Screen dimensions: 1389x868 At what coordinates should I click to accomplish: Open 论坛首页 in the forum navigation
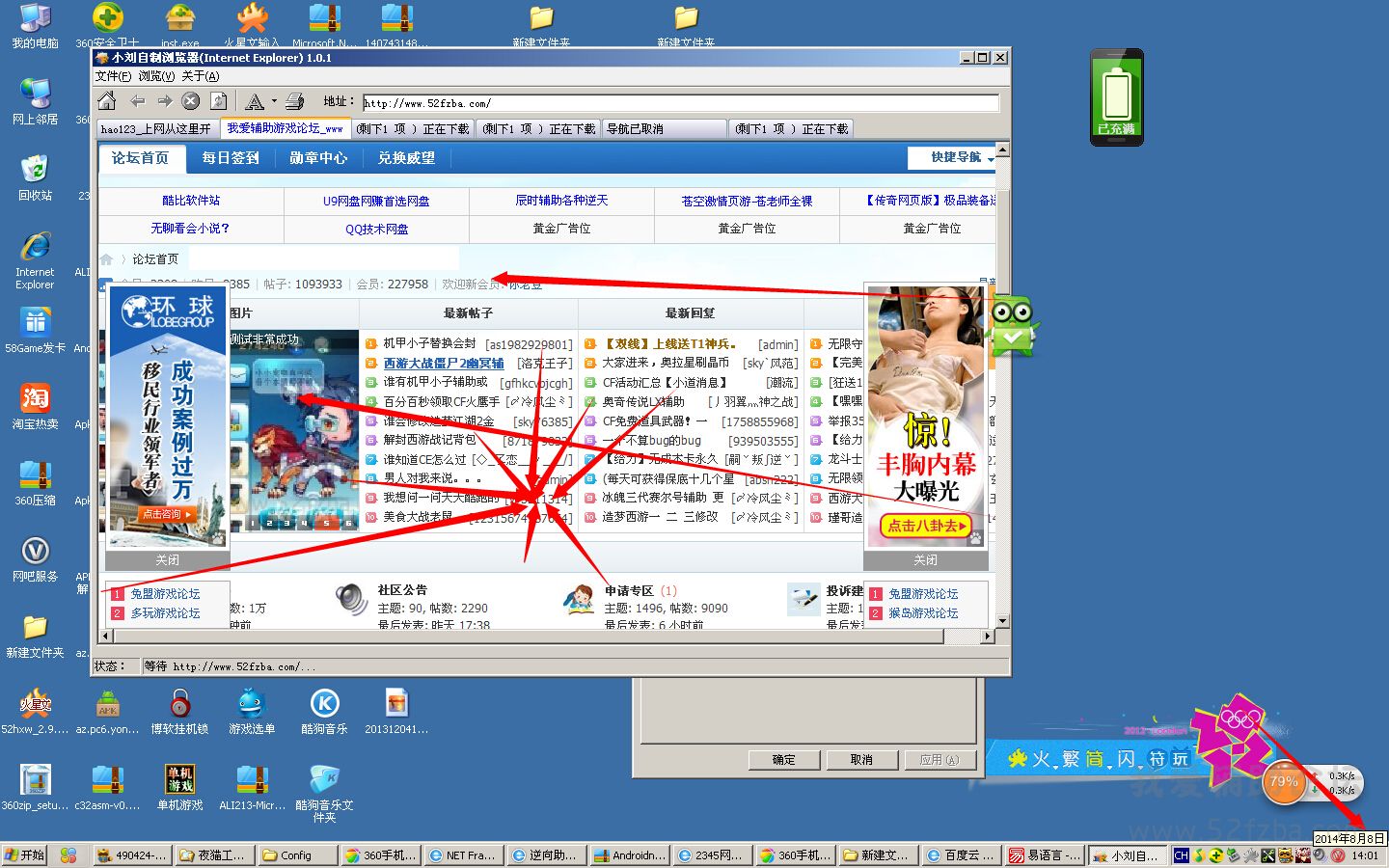click(140, 158)
